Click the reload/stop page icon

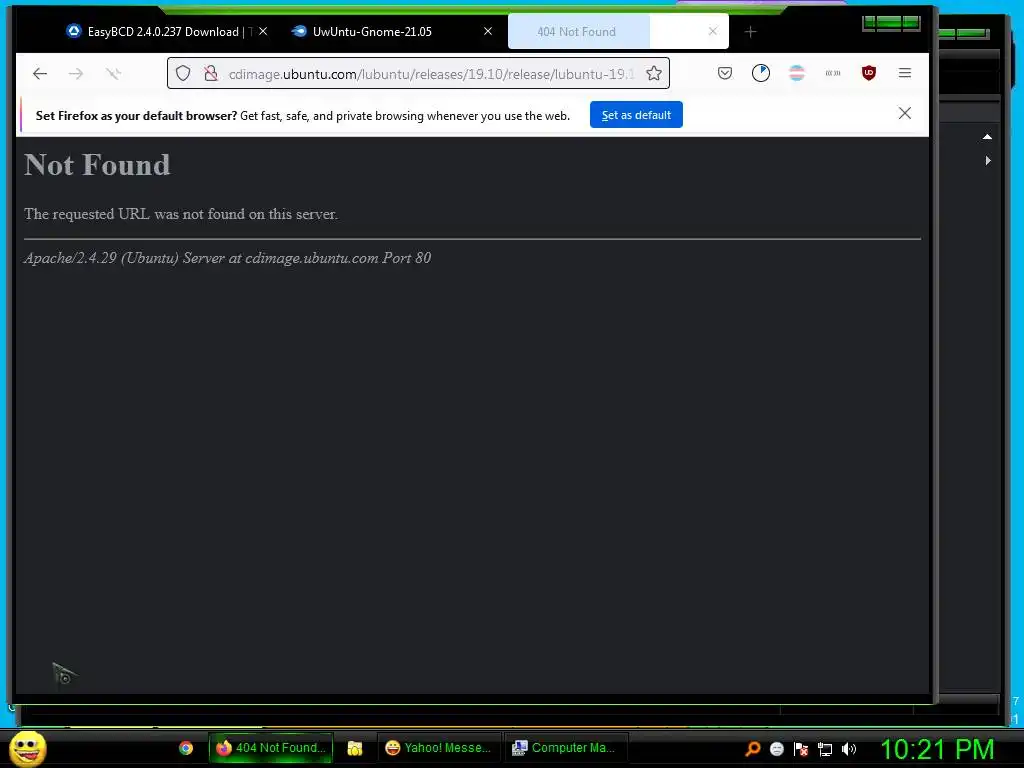coord(113,74)
